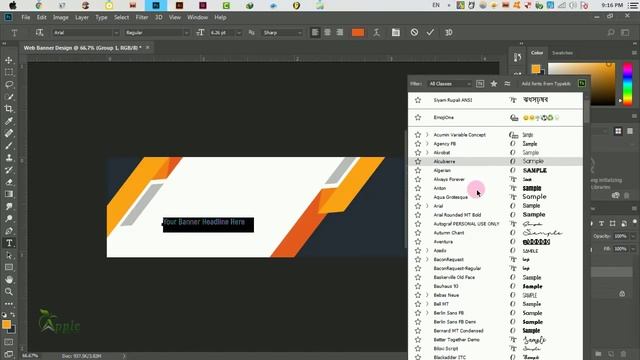Reset default foreground and background colors
This screenshot has width=640, height=360.
4,315
